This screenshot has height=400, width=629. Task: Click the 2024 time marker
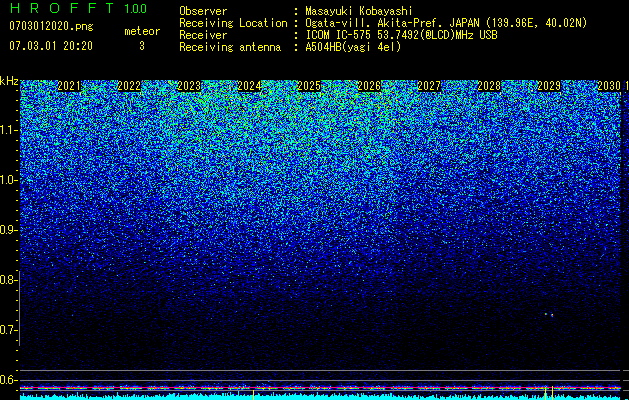tap(249, 86)
